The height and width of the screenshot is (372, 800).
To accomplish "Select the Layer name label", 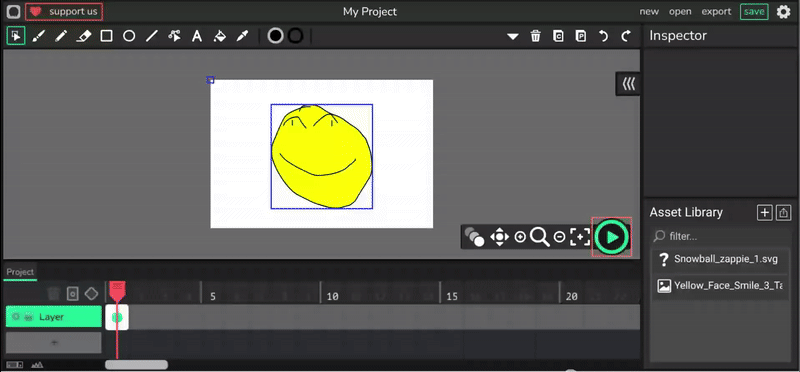I will tap(52, 317).
